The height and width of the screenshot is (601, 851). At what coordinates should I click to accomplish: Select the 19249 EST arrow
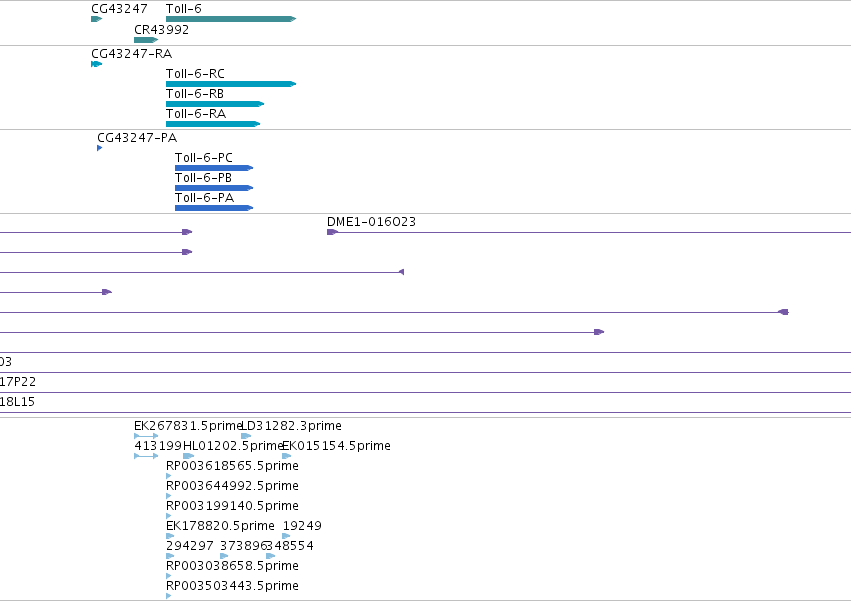tap(286, 536)
